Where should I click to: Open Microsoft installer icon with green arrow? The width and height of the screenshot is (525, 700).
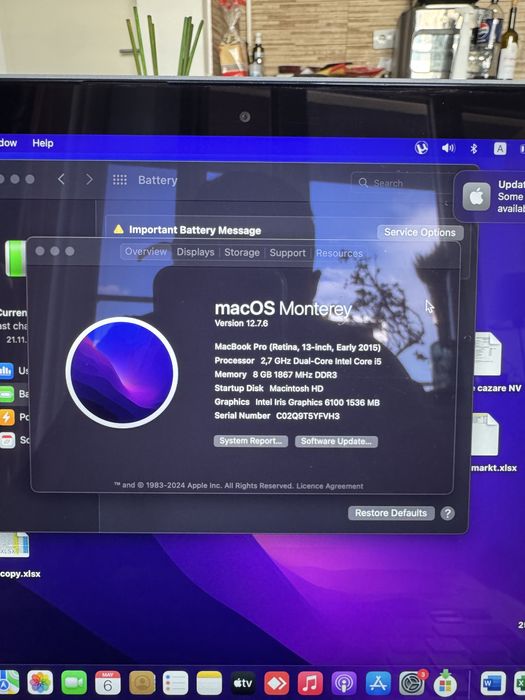point(446,683)
